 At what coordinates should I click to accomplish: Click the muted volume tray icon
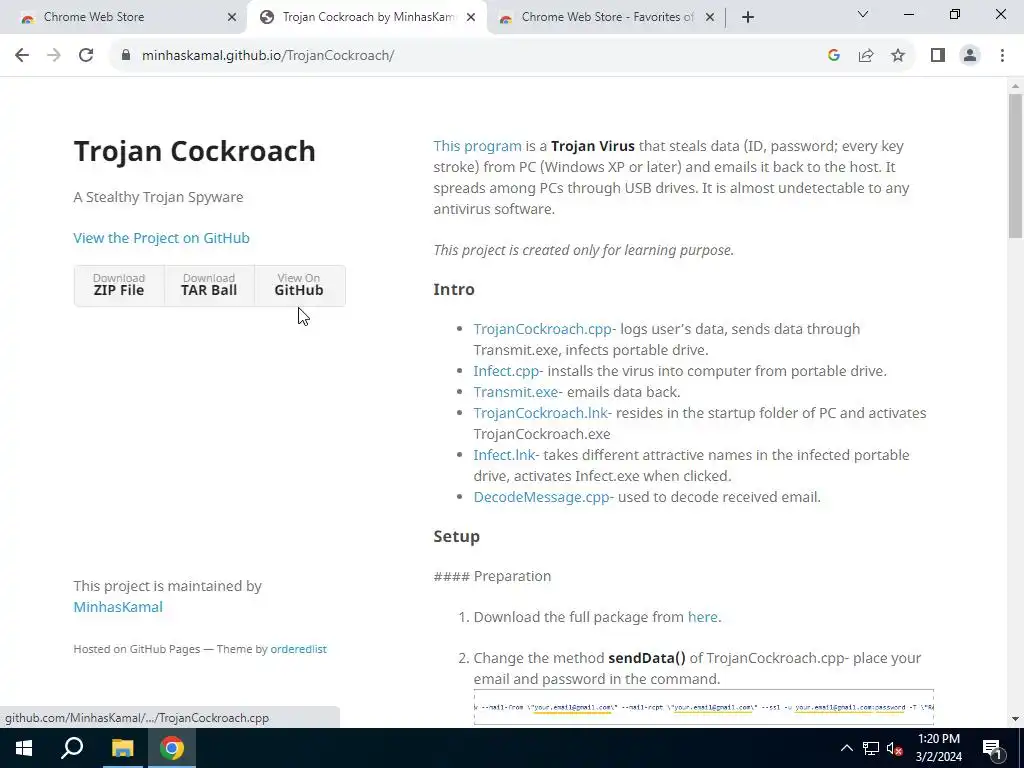click(x=894, y=748)
